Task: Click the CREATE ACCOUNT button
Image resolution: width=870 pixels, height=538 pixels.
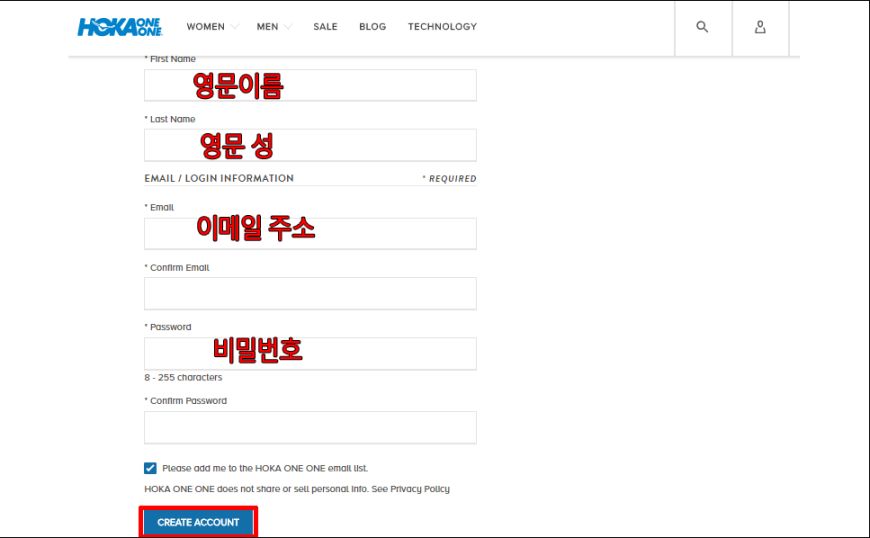Action: pyautogui.click(x=198, y=522)
